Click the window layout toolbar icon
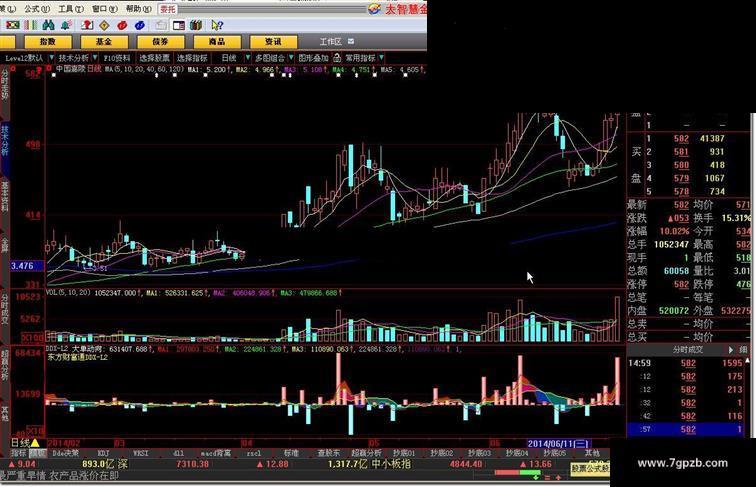Screen dimensions: 756x487 [178, 25]
